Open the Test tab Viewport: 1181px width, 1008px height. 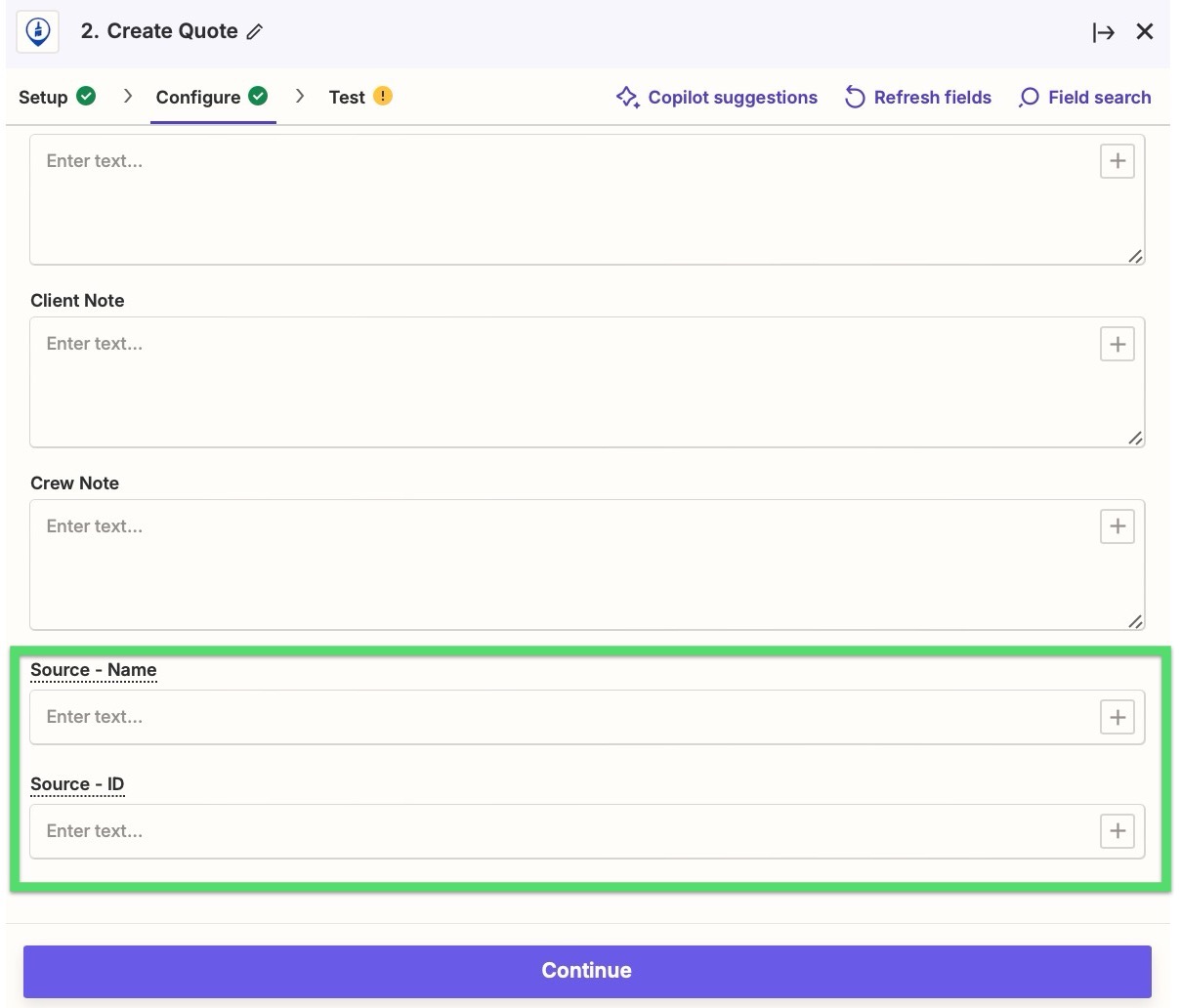[360, 97]
